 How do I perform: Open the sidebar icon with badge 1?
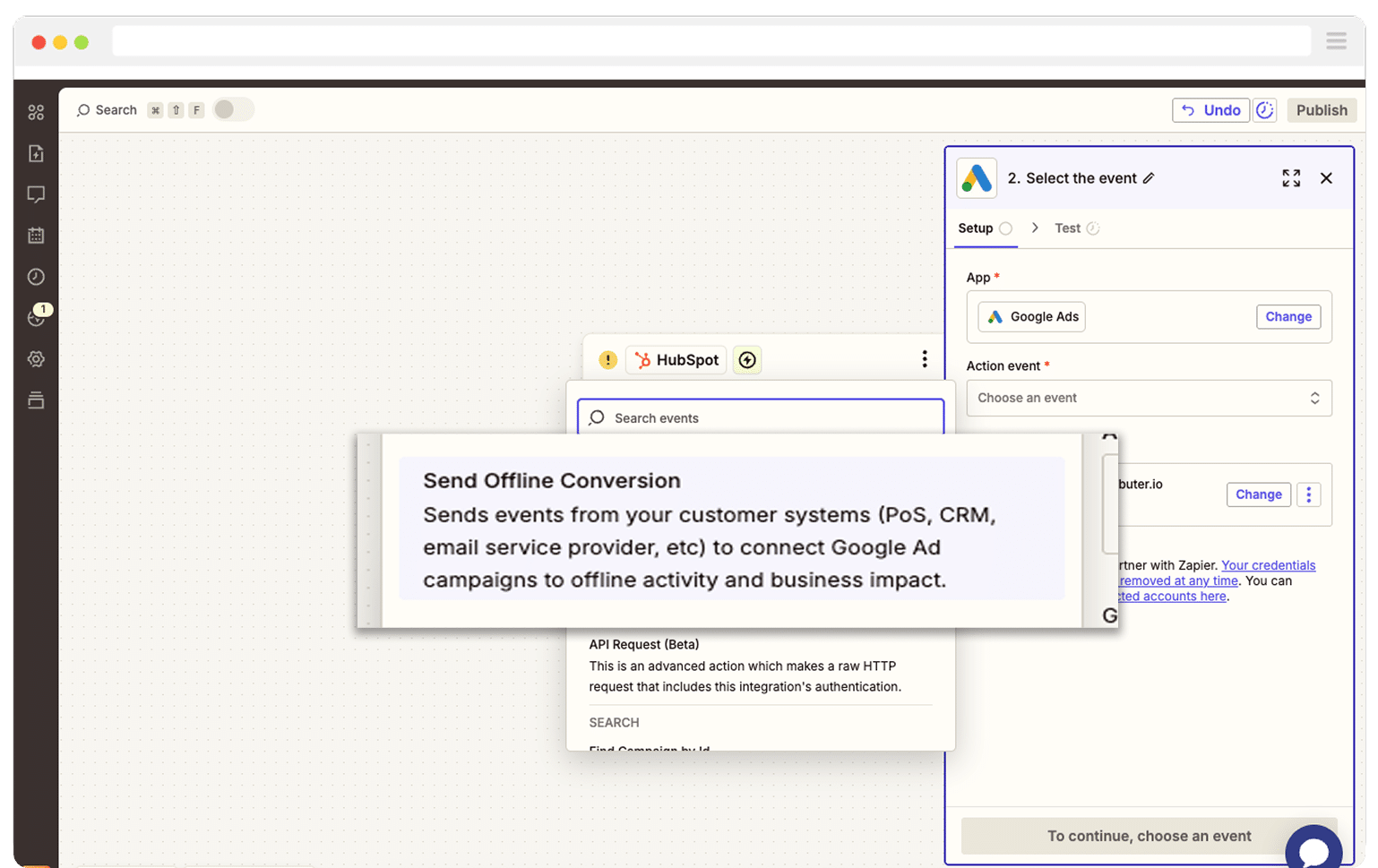coord(38,316)
